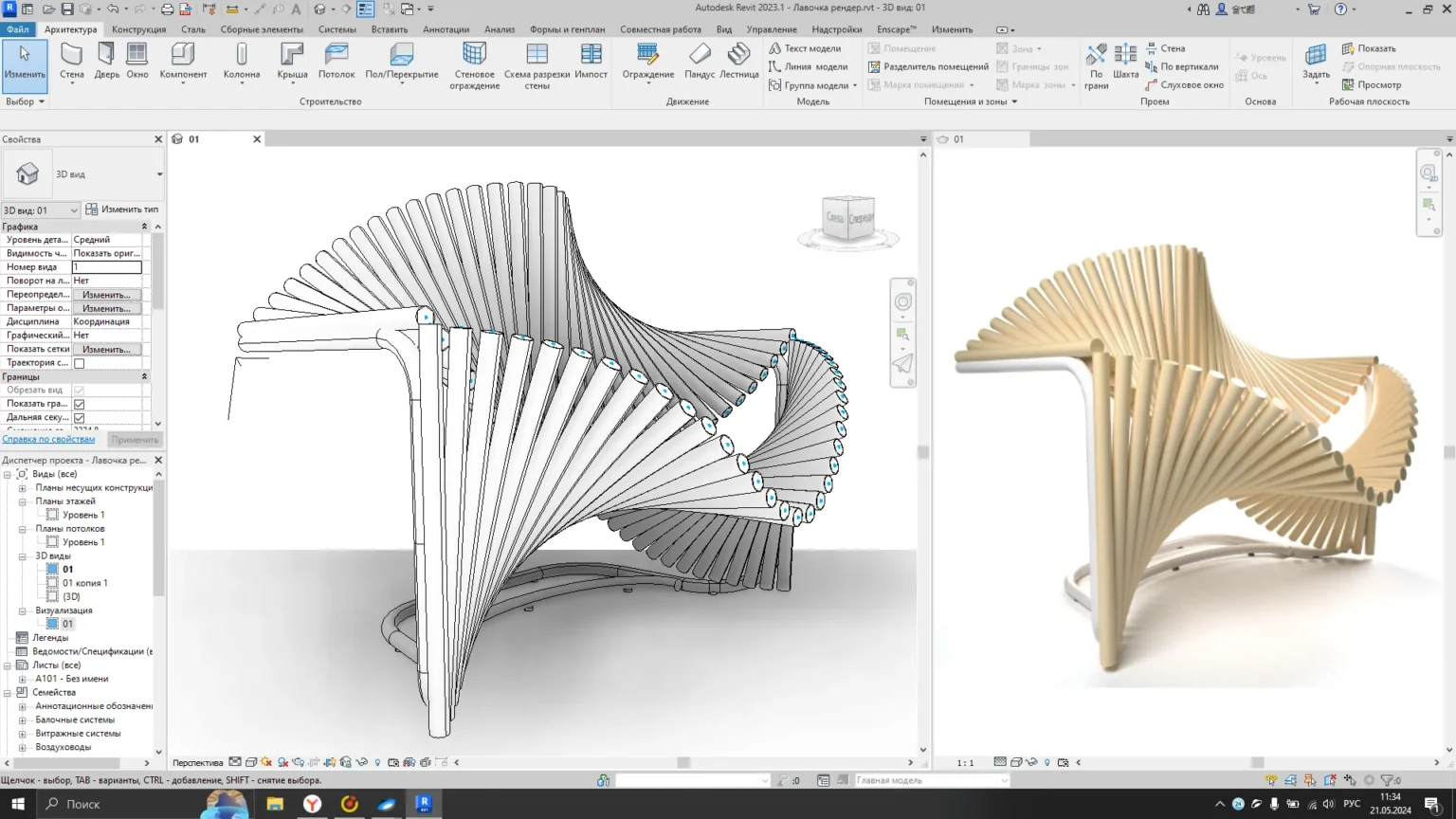Open the Справка по свойствам link
Screen dimensions: 1456x819
point(48,440)
